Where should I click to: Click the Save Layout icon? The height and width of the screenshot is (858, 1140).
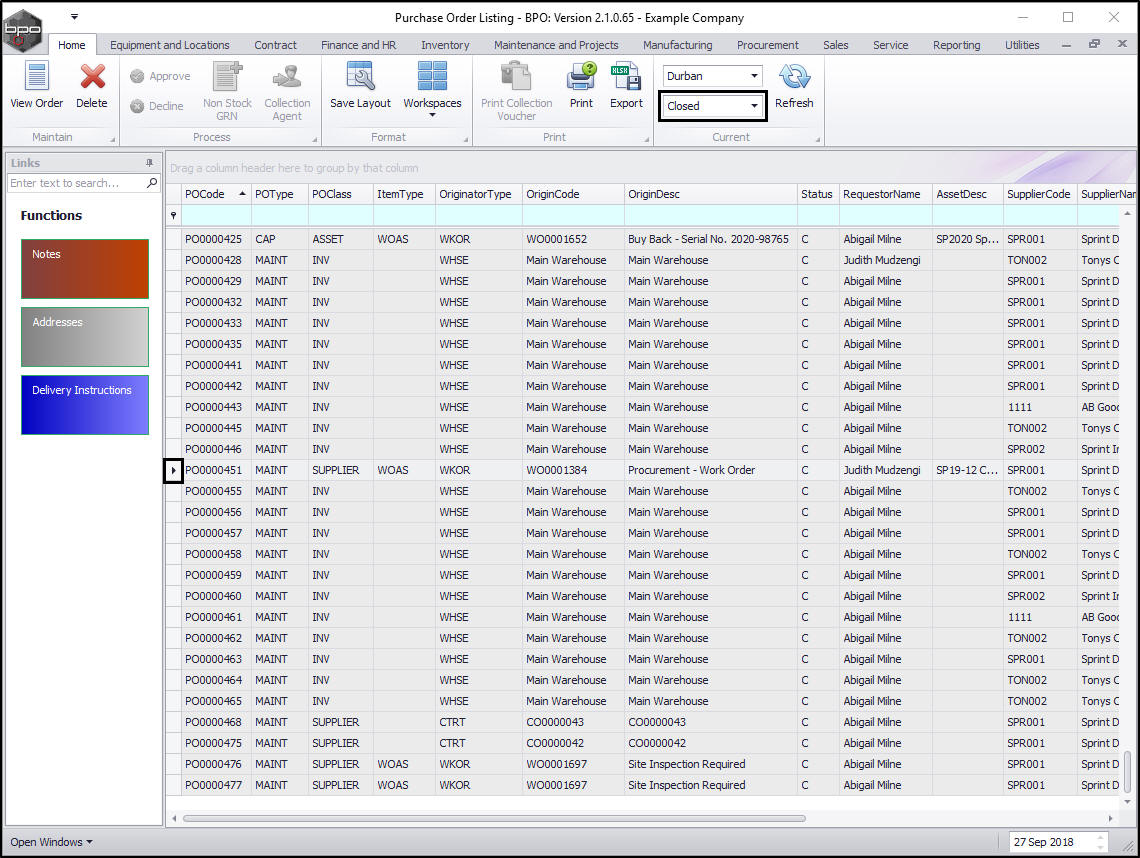click(360, 78)
